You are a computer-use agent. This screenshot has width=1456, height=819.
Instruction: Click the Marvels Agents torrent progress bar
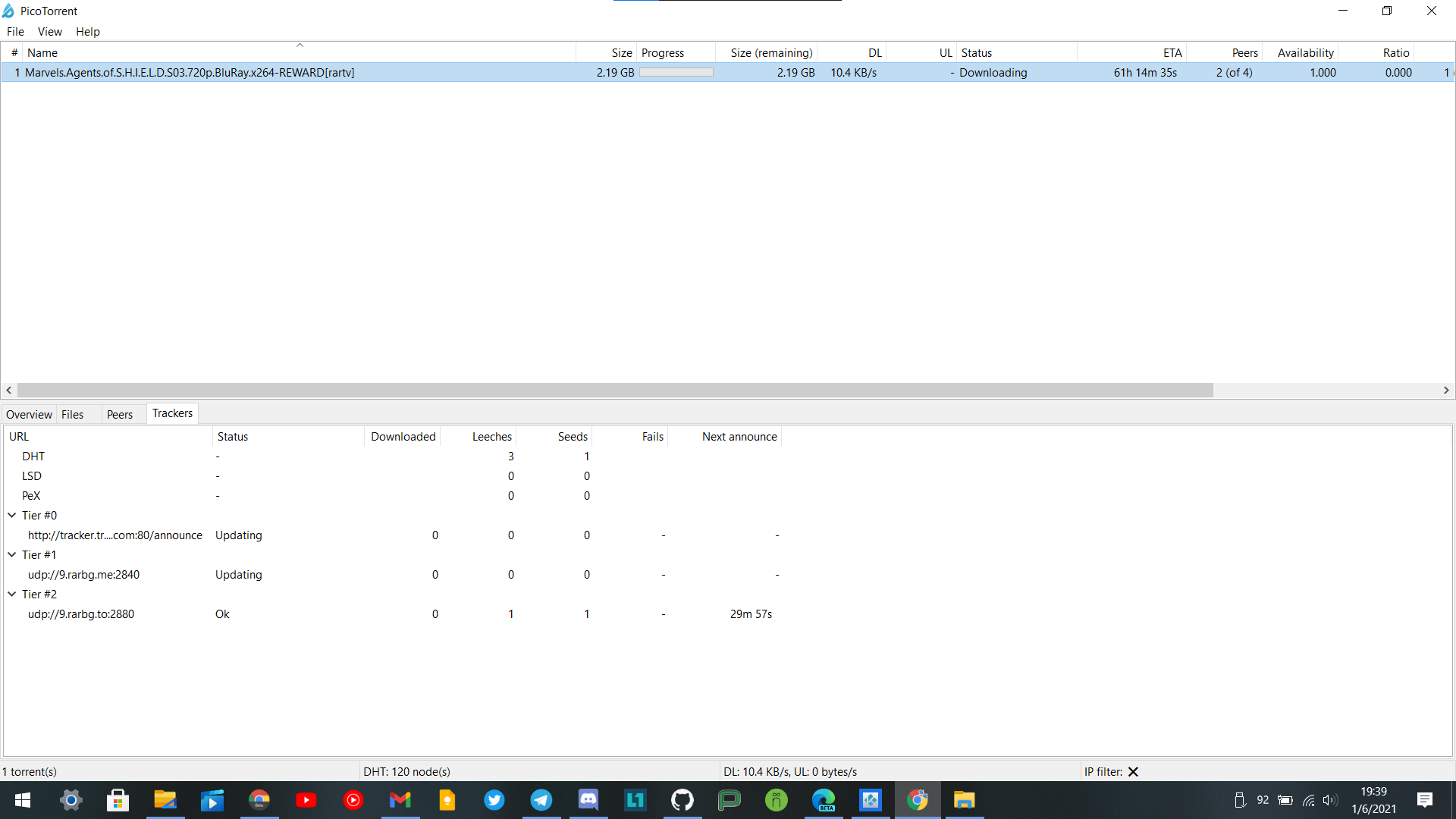click(676, 73)
